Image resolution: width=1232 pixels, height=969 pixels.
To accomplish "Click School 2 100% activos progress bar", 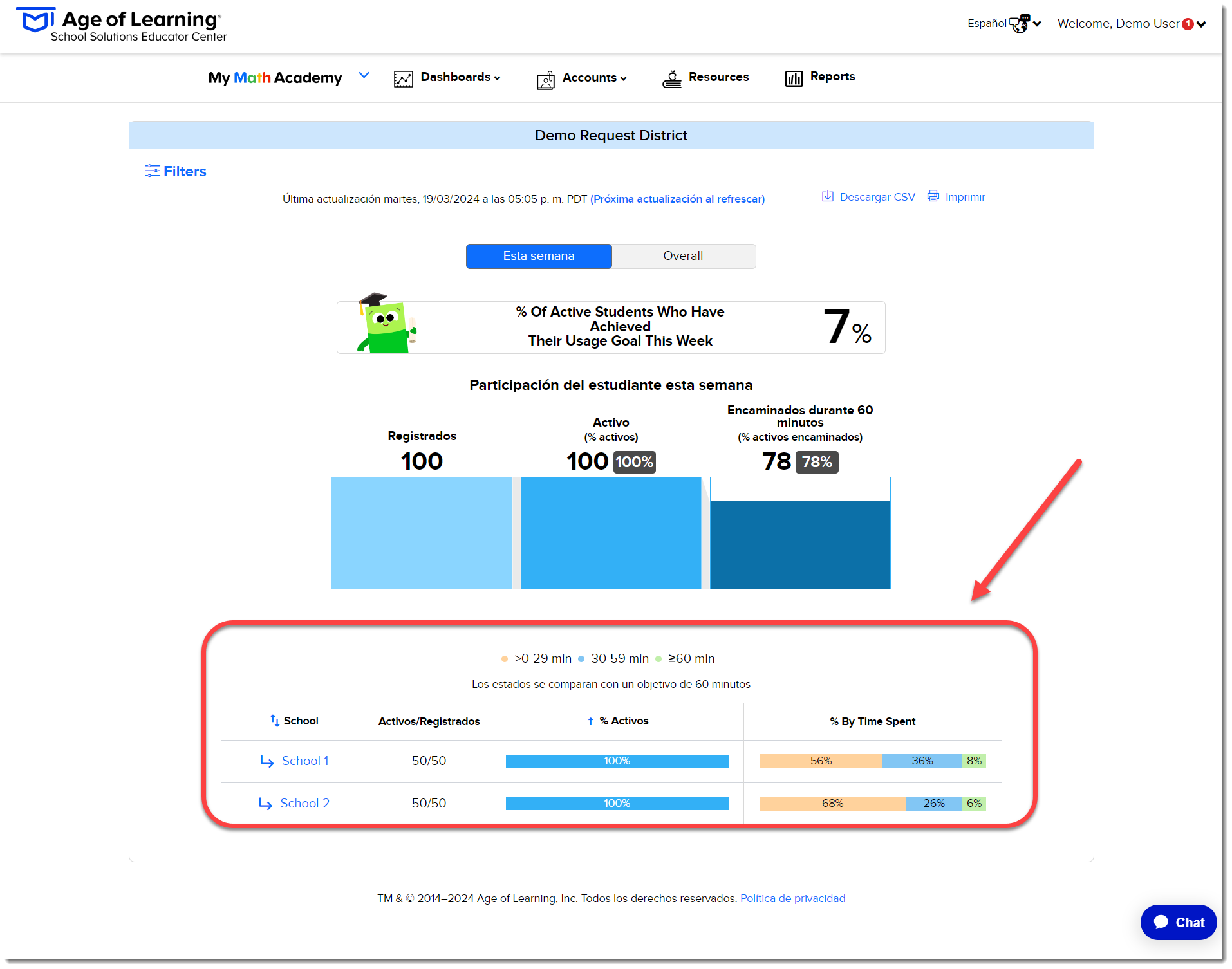I will coord(617,804).
